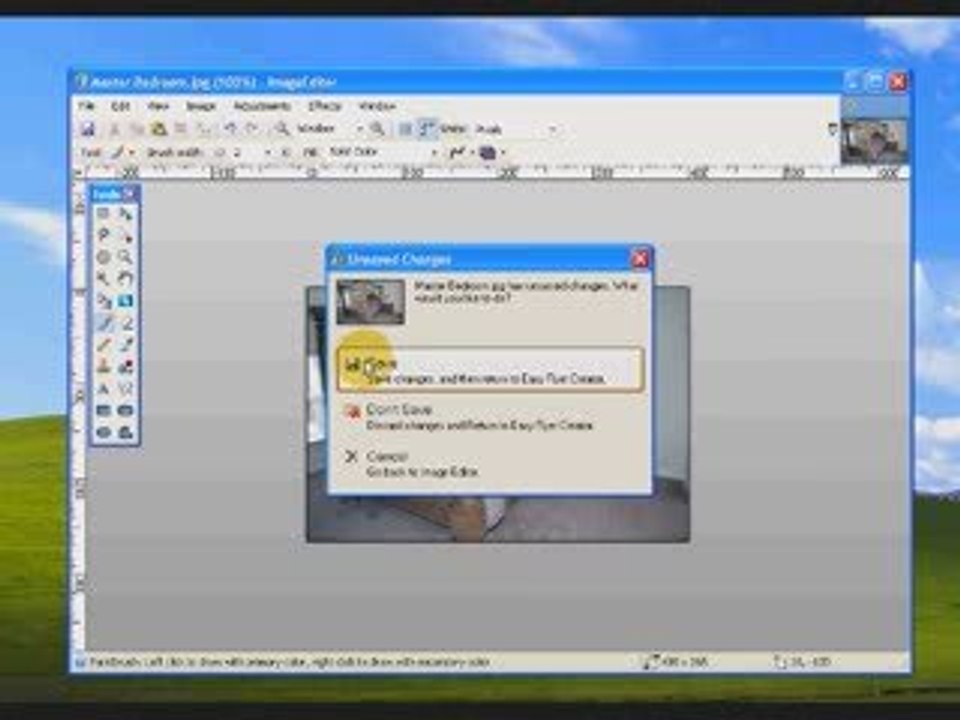960x720 pixels.
Task: Click Don't Save in the dialog
Action: [490, 416]
